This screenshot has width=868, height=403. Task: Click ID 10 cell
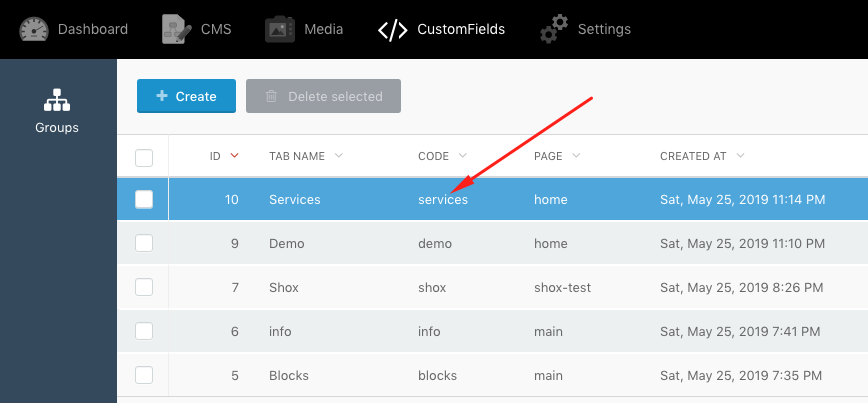(x=231, y=199)
